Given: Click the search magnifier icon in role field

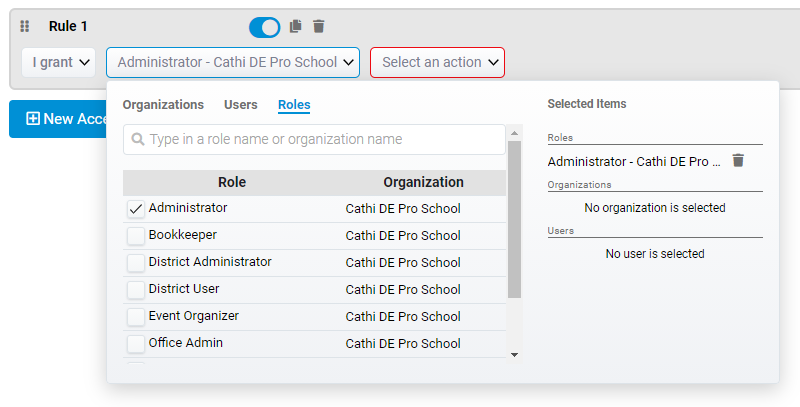Looking at the screenshot, I should 138,140.
